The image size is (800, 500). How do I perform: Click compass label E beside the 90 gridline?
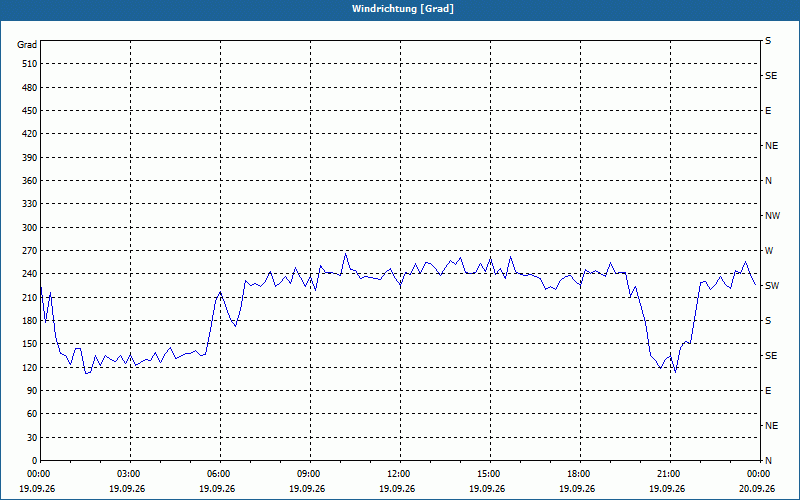tap(768, 390)
